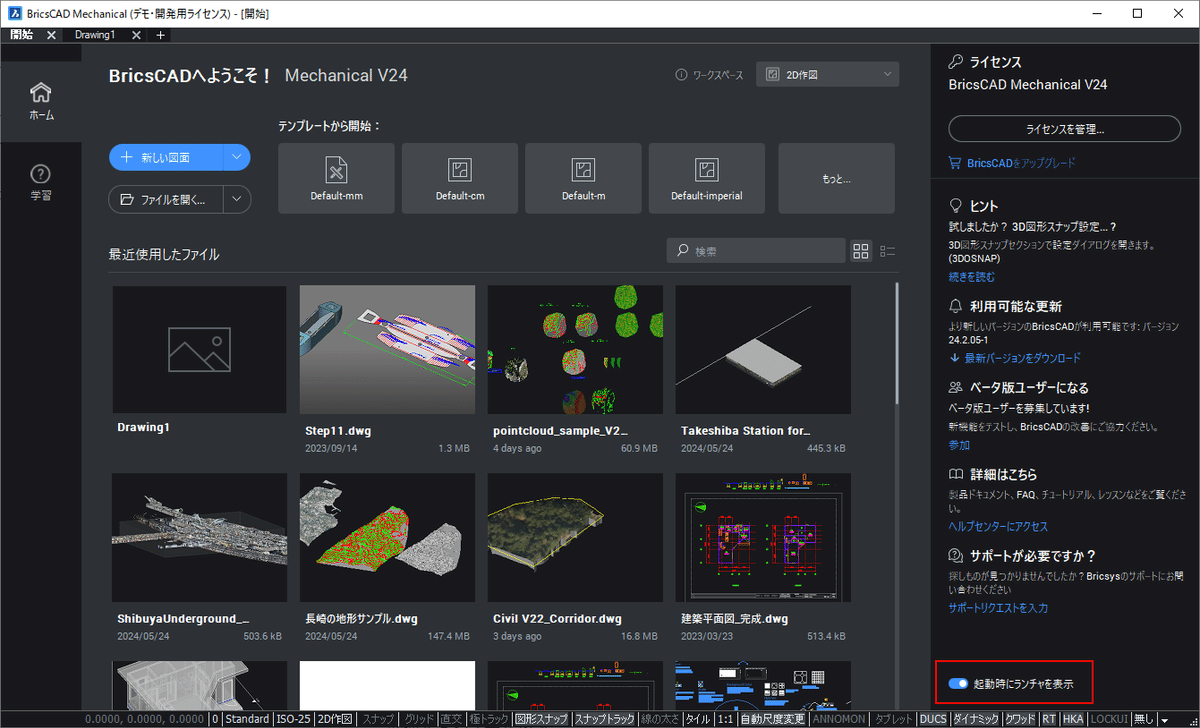The image size is (1200, 728).
Task: Open BricsCADをアップグレード link
Action: [1021, 162]
